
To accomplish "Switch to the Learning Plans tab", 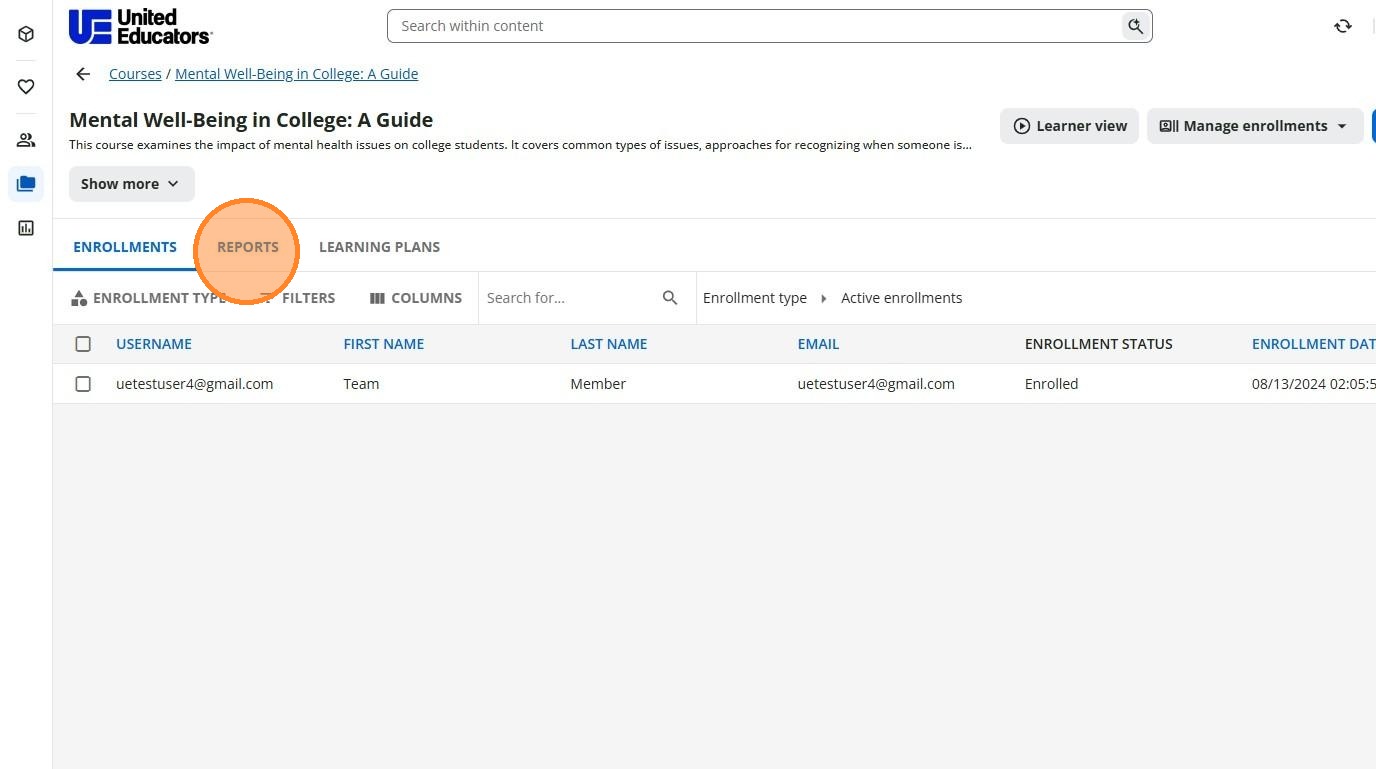I will pos(379,247).
